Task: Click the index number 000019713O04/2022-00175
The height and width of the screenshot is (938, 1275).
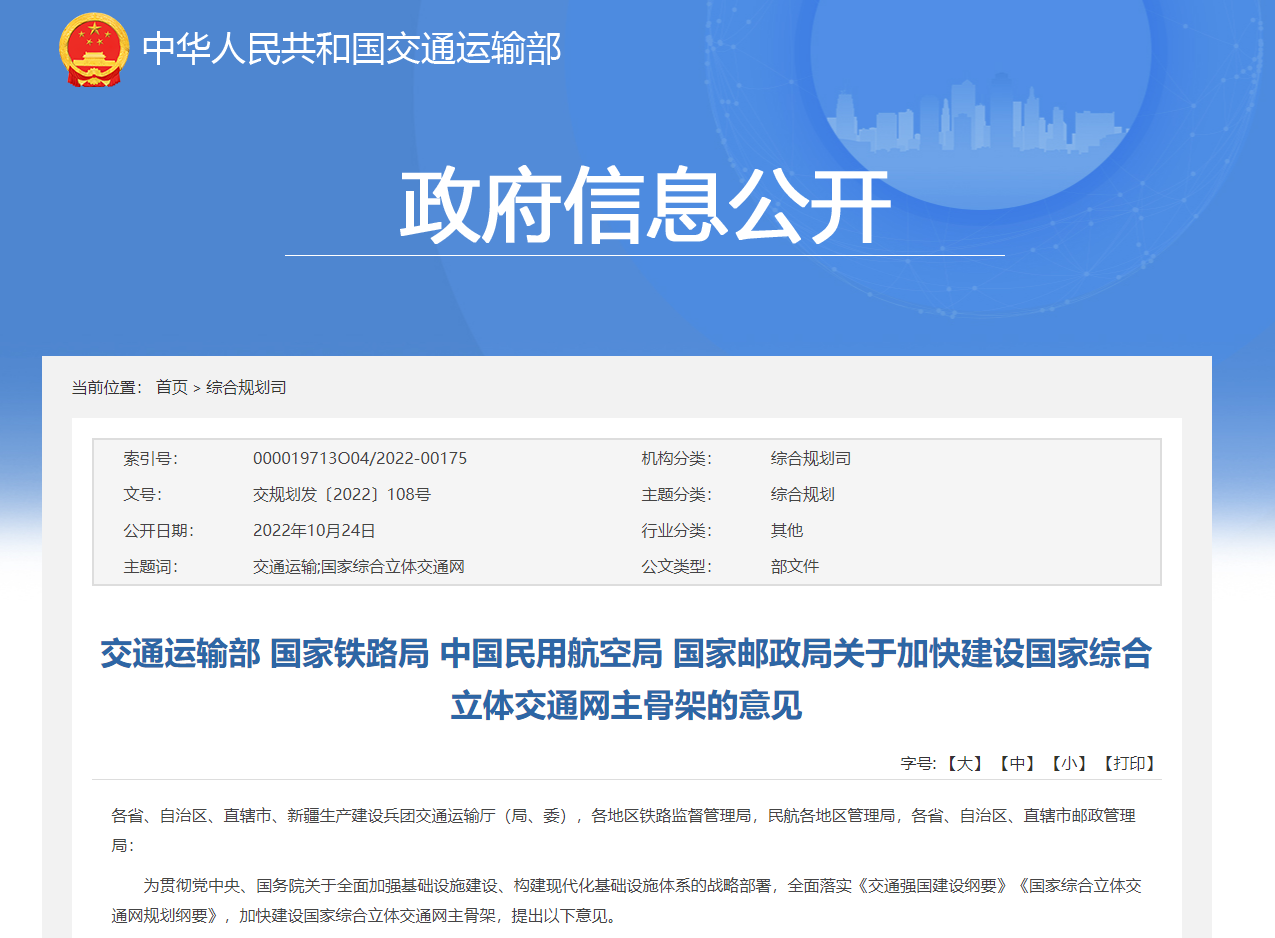Action: 359,459
